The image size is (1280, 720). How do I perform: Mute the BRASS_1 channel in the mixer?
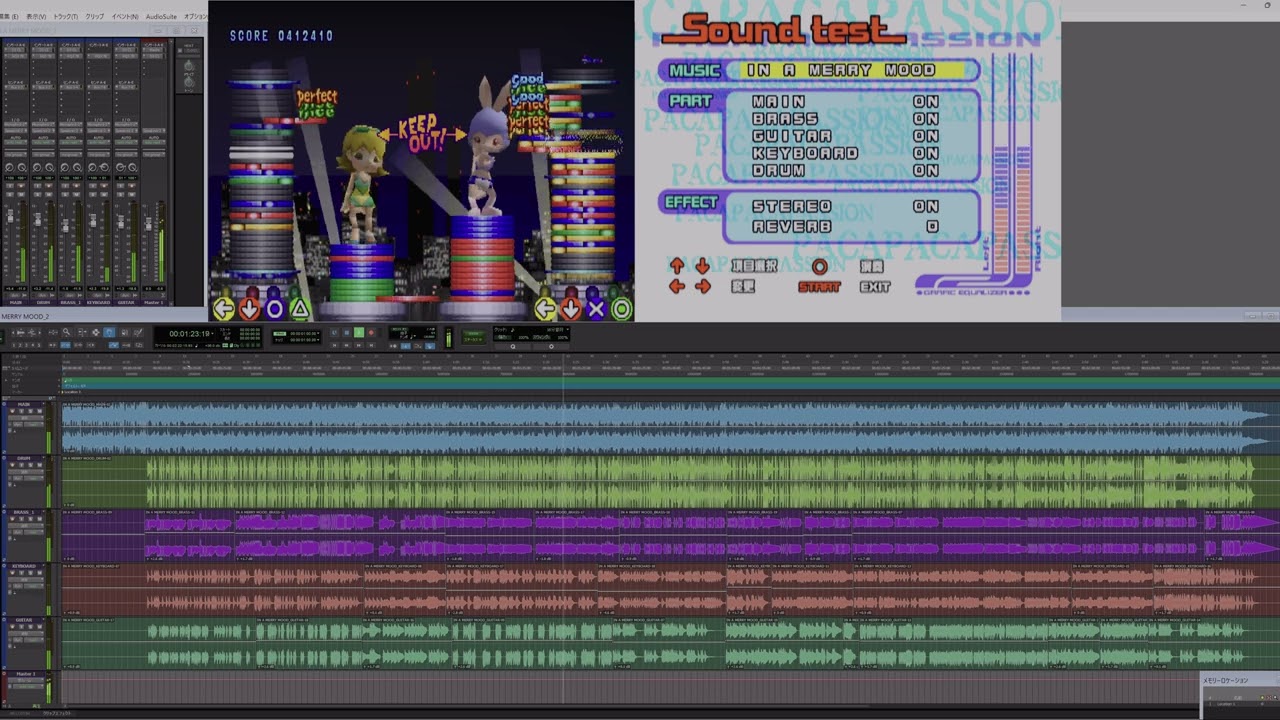point(76,194)
